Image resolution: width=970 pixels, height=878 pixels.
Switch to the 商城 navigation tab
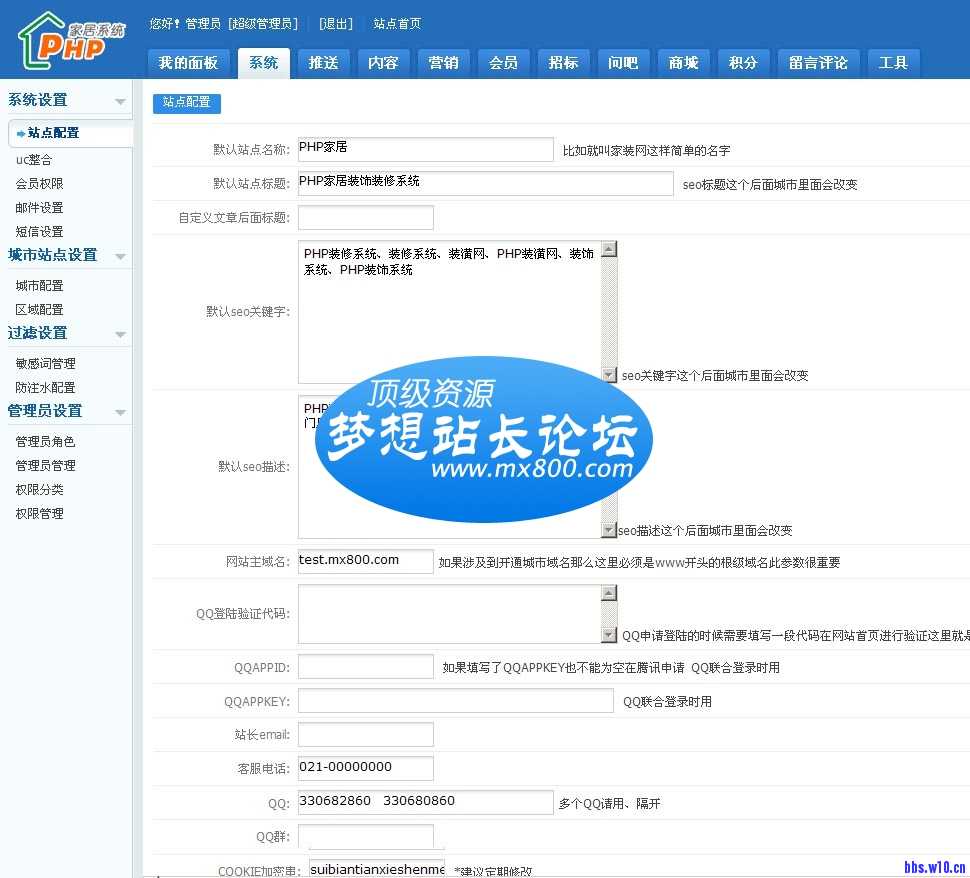683,63
